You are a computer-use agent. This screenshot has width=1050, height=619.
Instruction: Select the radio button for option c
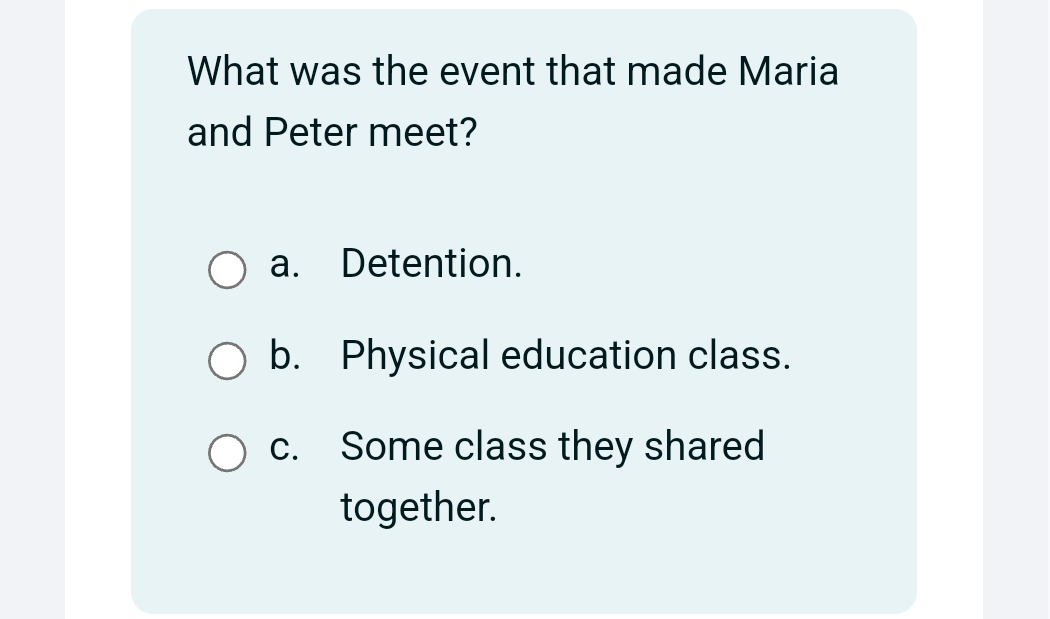pos(227,452)
